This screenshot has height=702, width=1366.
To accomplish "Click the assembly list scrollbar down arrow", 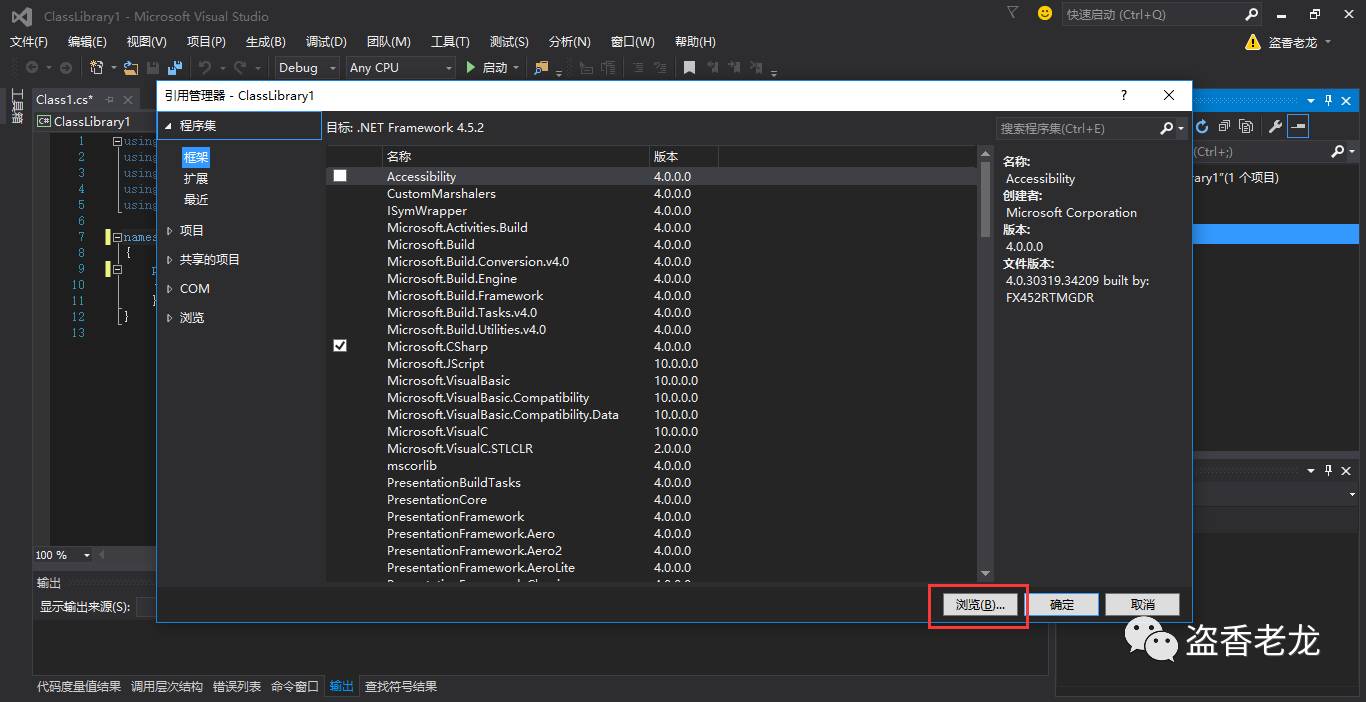I will 985,573.
